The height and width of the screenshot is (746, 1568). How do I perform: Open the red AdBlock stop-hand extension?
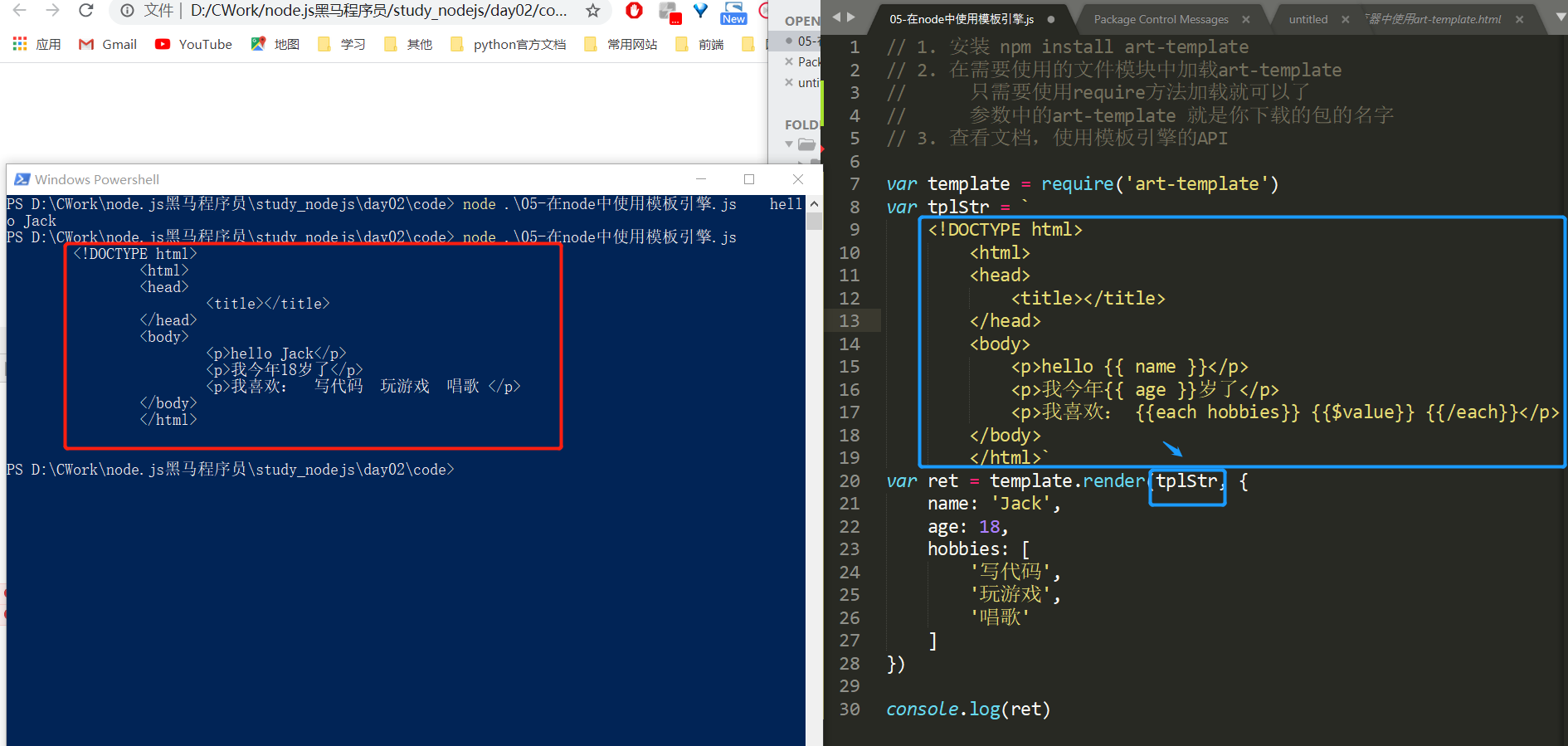[635, 11]
